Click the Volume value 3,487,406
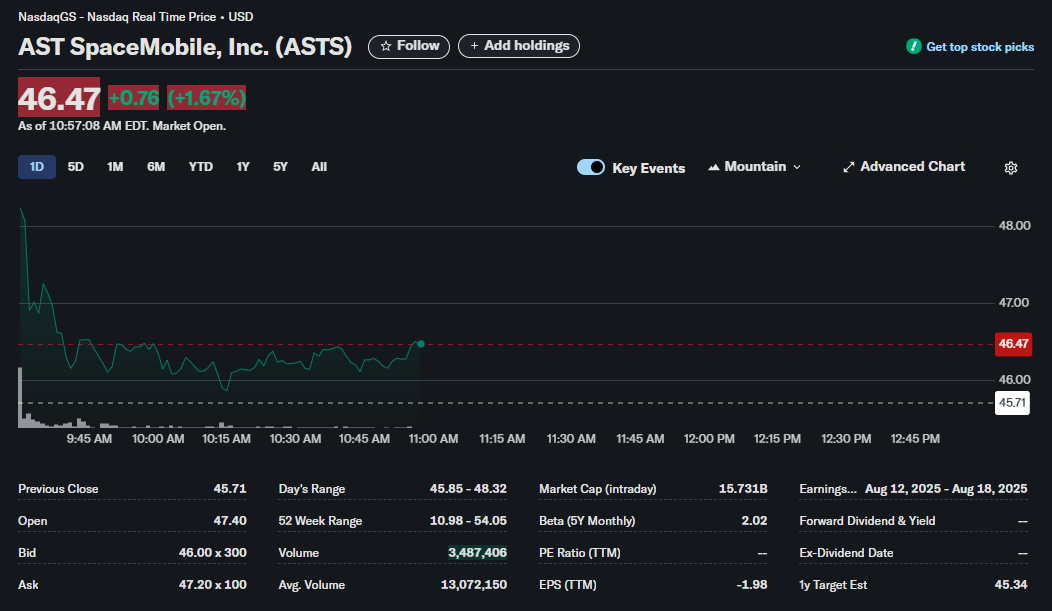1052x611 pixels. click(x=478, y=553)
